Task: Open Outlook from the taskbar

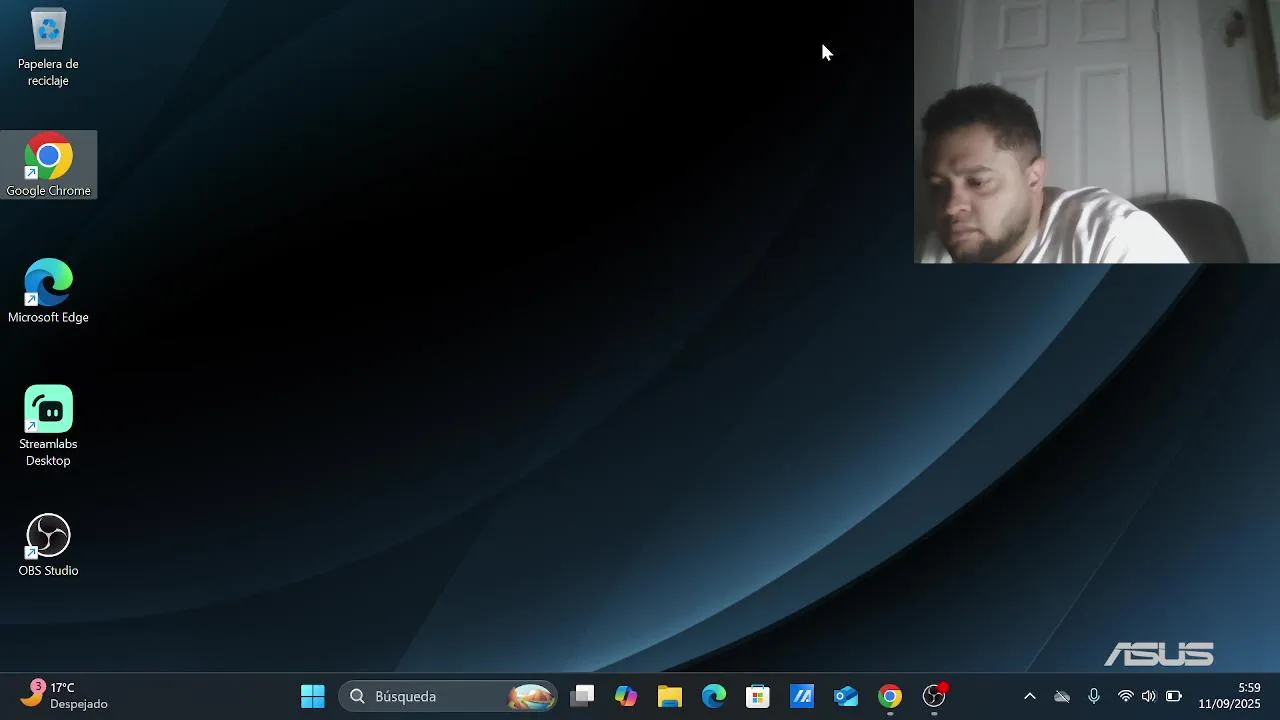Action: coord(846,696)
